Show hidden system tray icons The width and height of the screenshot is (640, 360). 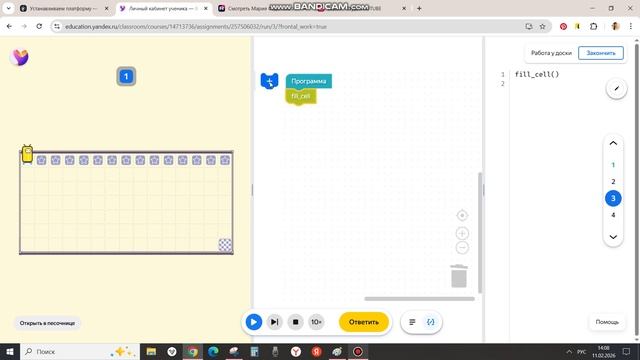[x=569, y=351]
